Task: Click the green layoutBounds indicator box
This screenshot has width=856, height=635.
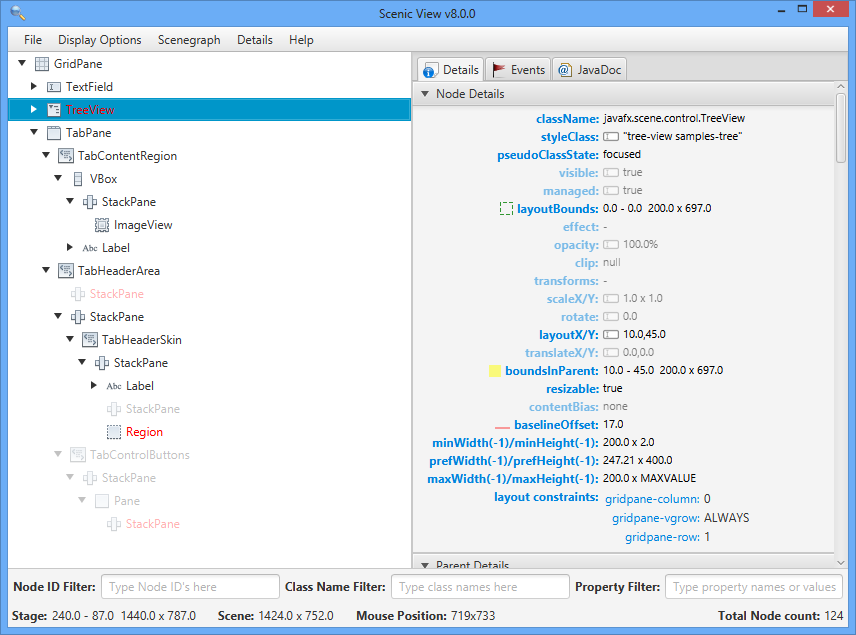Action: pyautogui.click(x=506, y=209)
